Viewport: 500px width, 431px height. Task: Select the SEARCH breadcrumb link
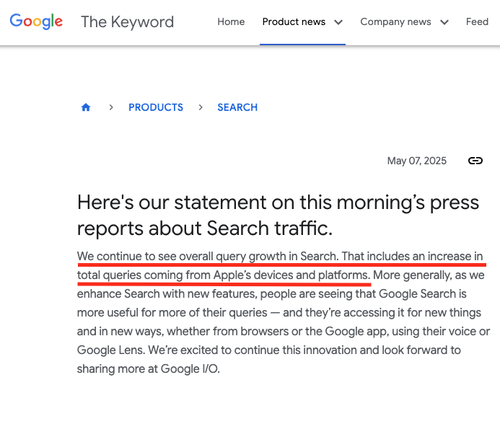(x=237, y=107)
